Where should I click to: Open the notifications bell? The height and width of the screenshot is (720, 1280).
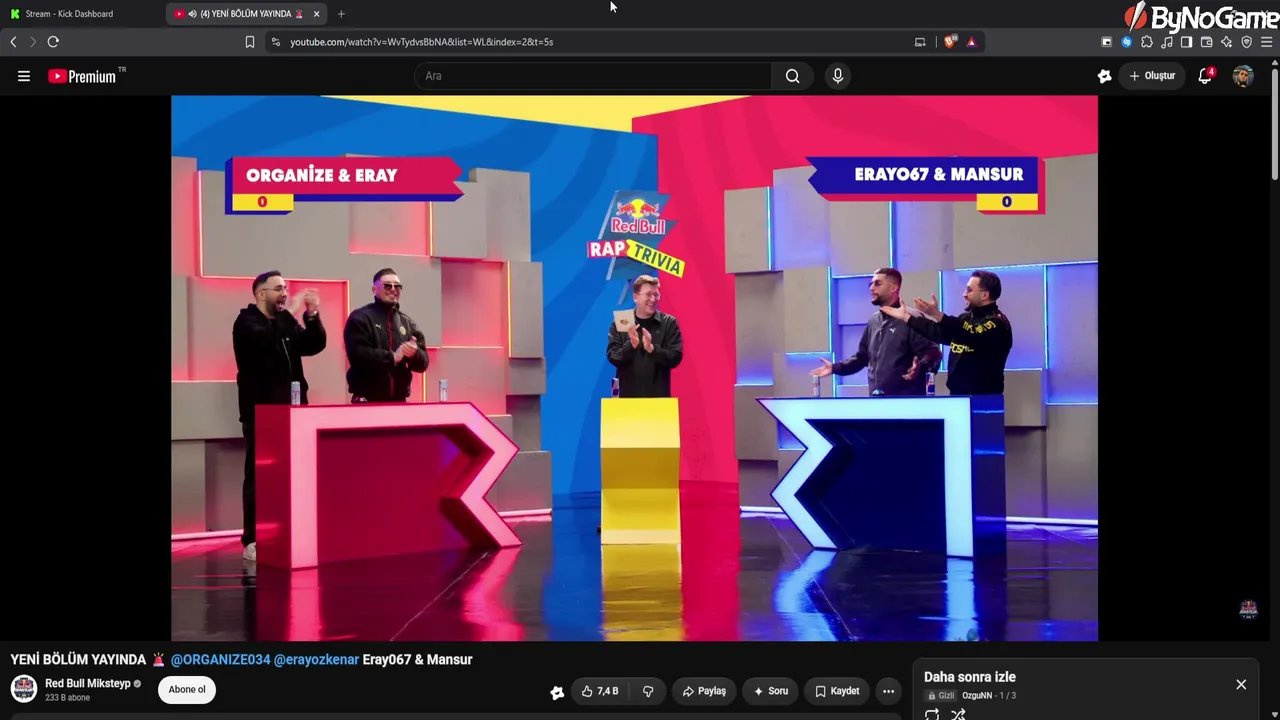(x=1205, y=76)
